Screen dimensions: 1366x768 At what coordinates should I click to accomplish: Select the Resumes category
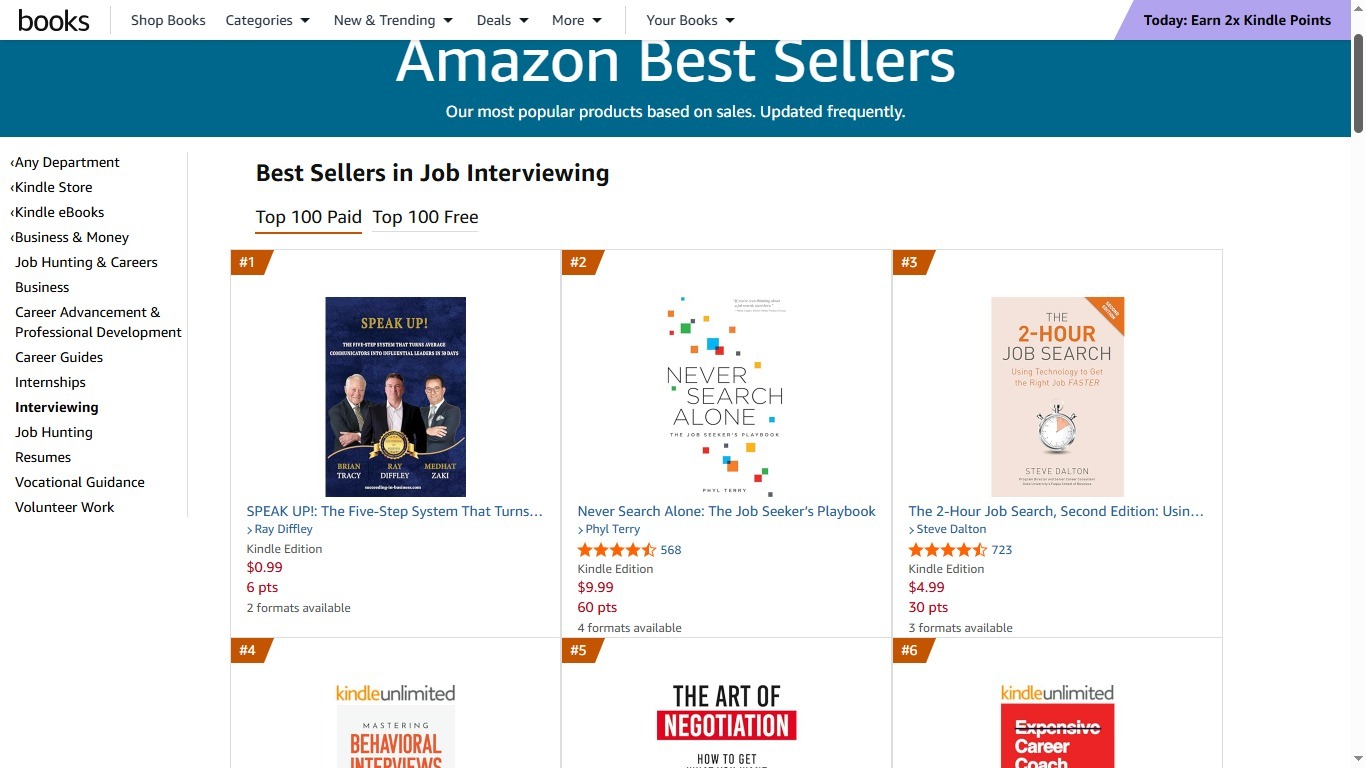point(42,457)
